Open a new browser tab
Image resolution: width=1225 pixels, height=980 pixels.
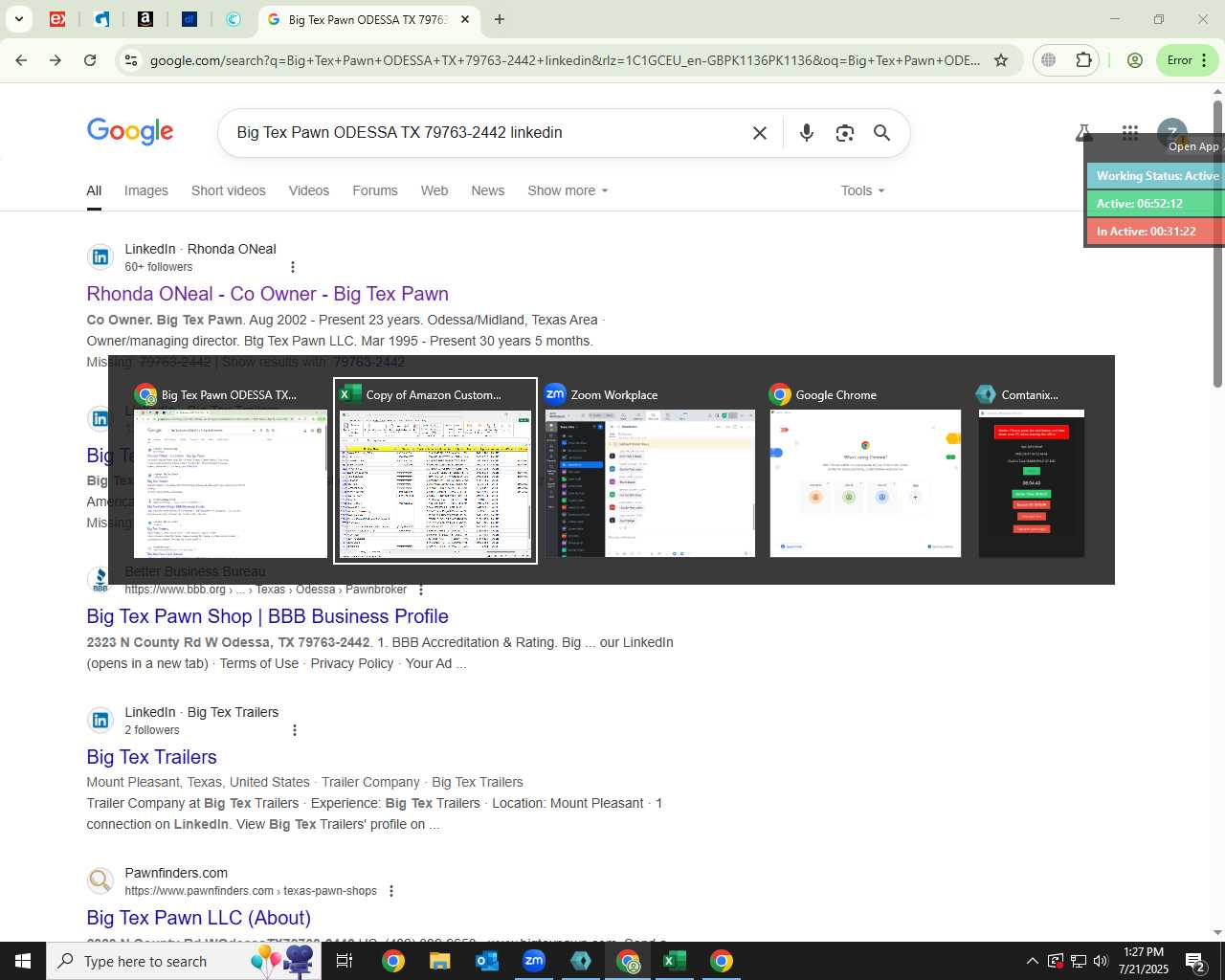(x=500, y=19)
